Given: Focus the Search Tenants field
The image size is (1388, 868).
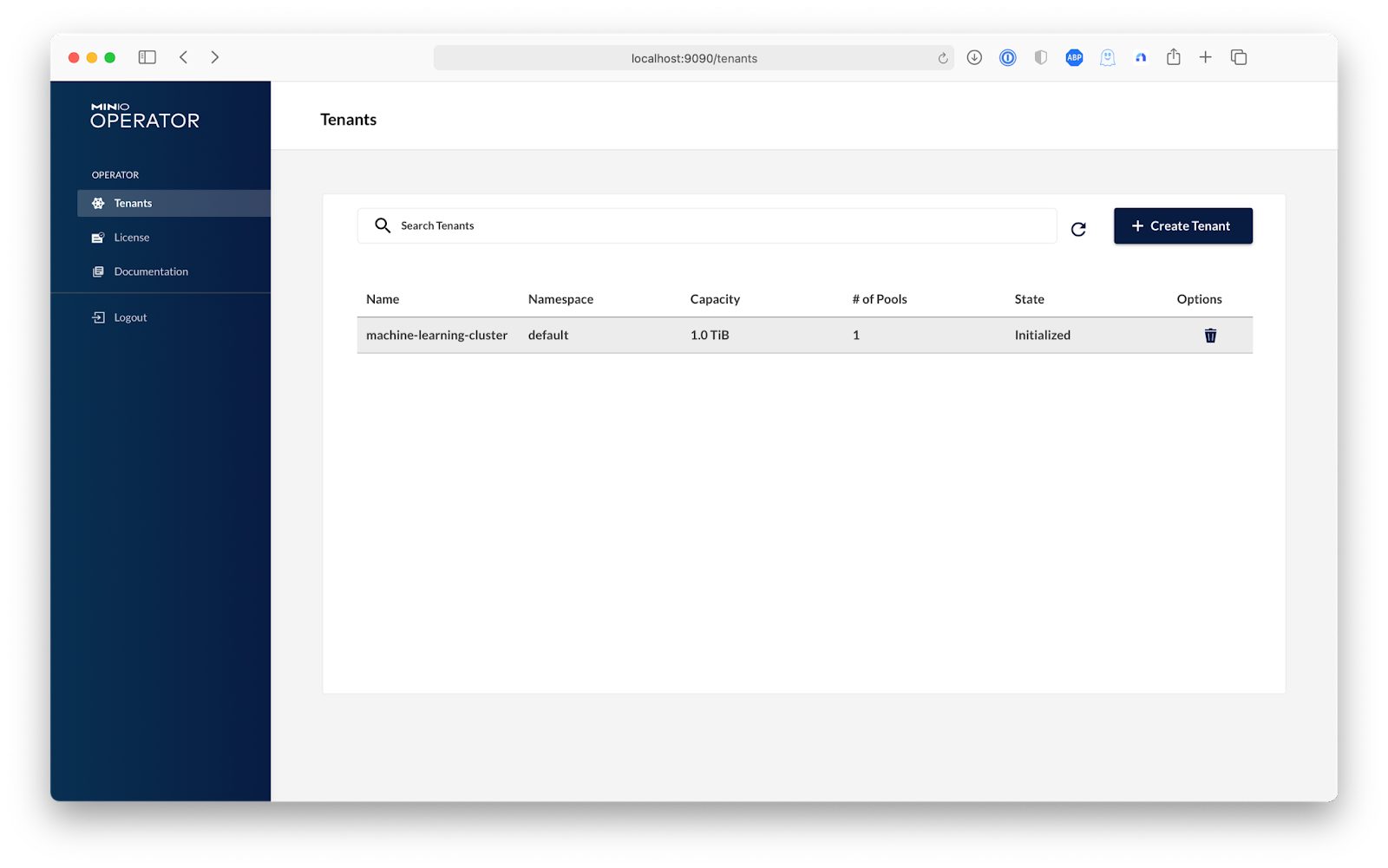Looking at the screenshot, I should [x=720, y=225].
